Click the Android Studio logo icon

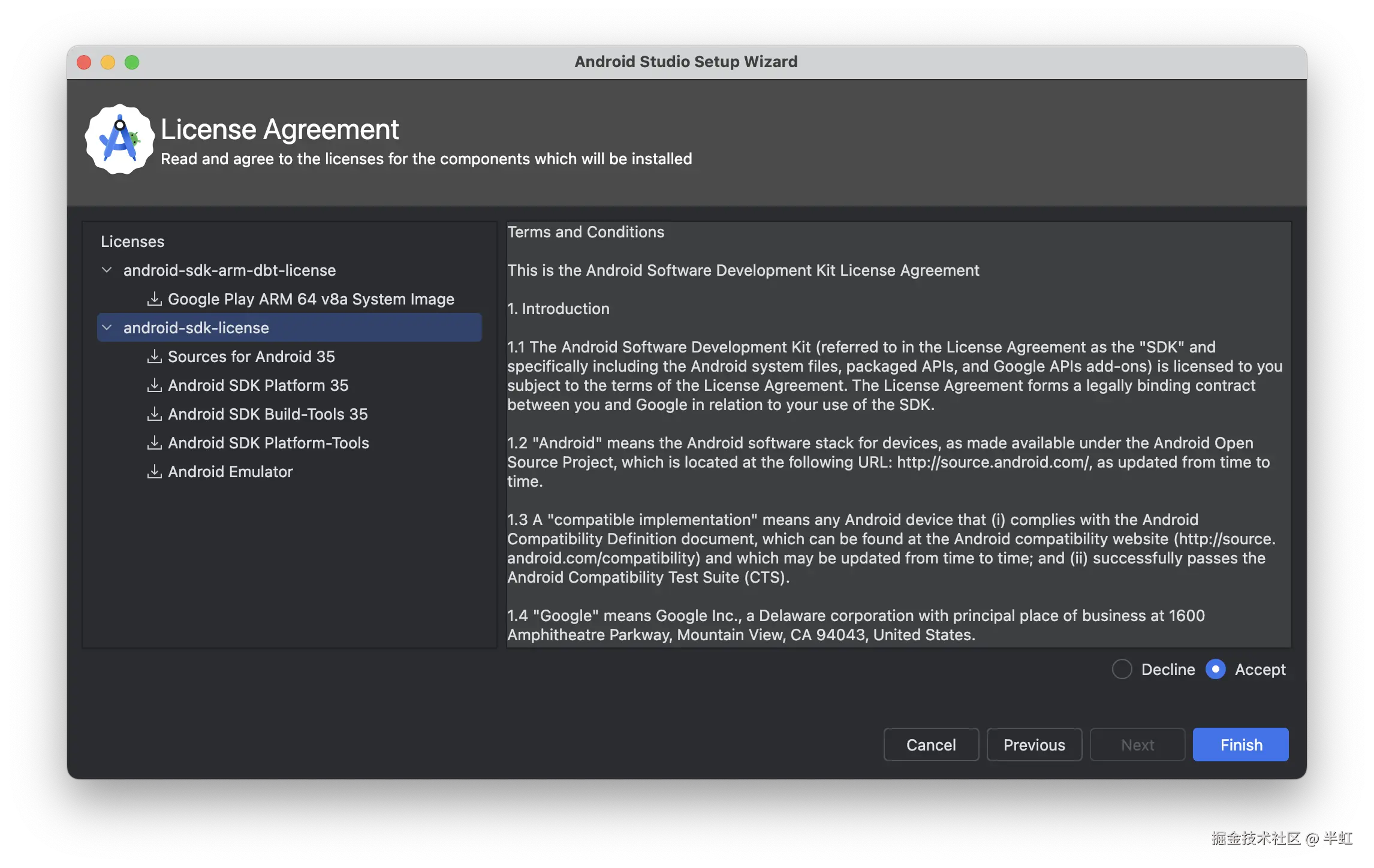[119, 140]
